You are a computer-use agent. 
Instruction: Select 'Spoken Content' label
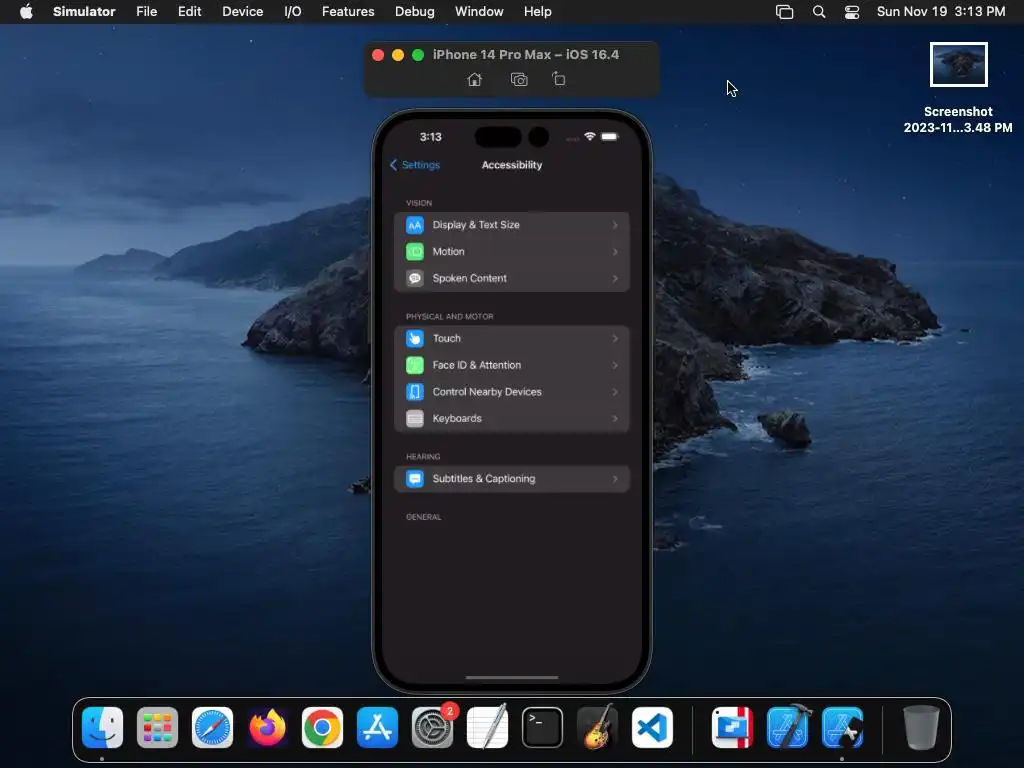[470, 278]
